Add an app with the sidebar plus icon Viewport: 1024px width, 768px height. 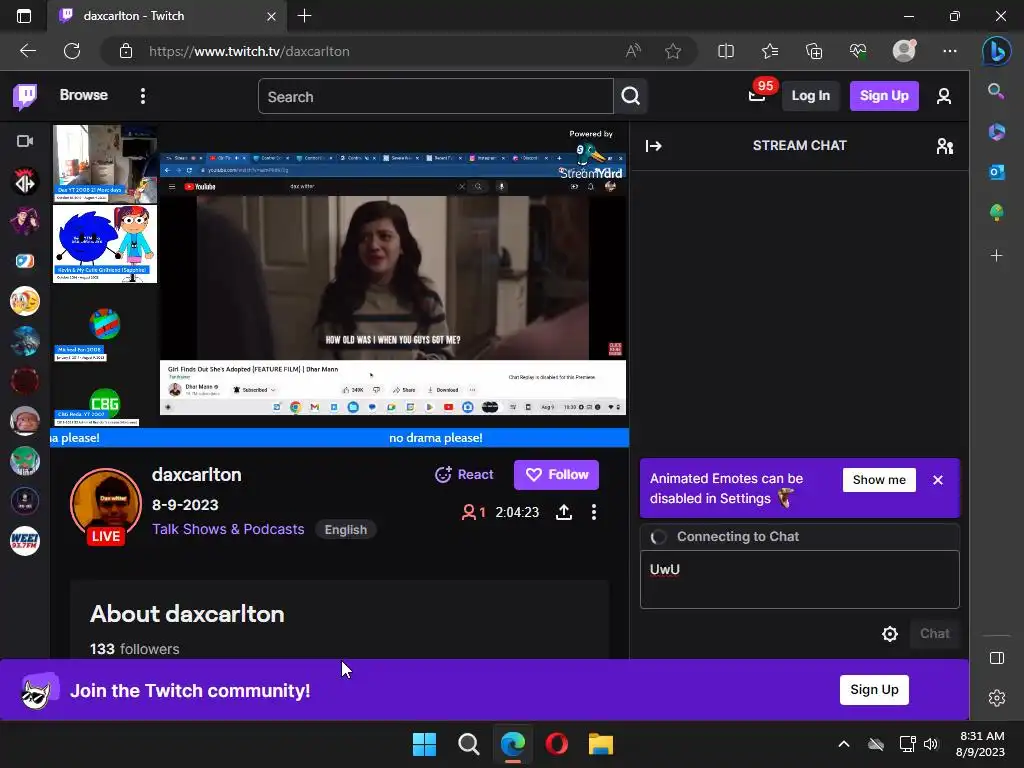click(996, 255)
